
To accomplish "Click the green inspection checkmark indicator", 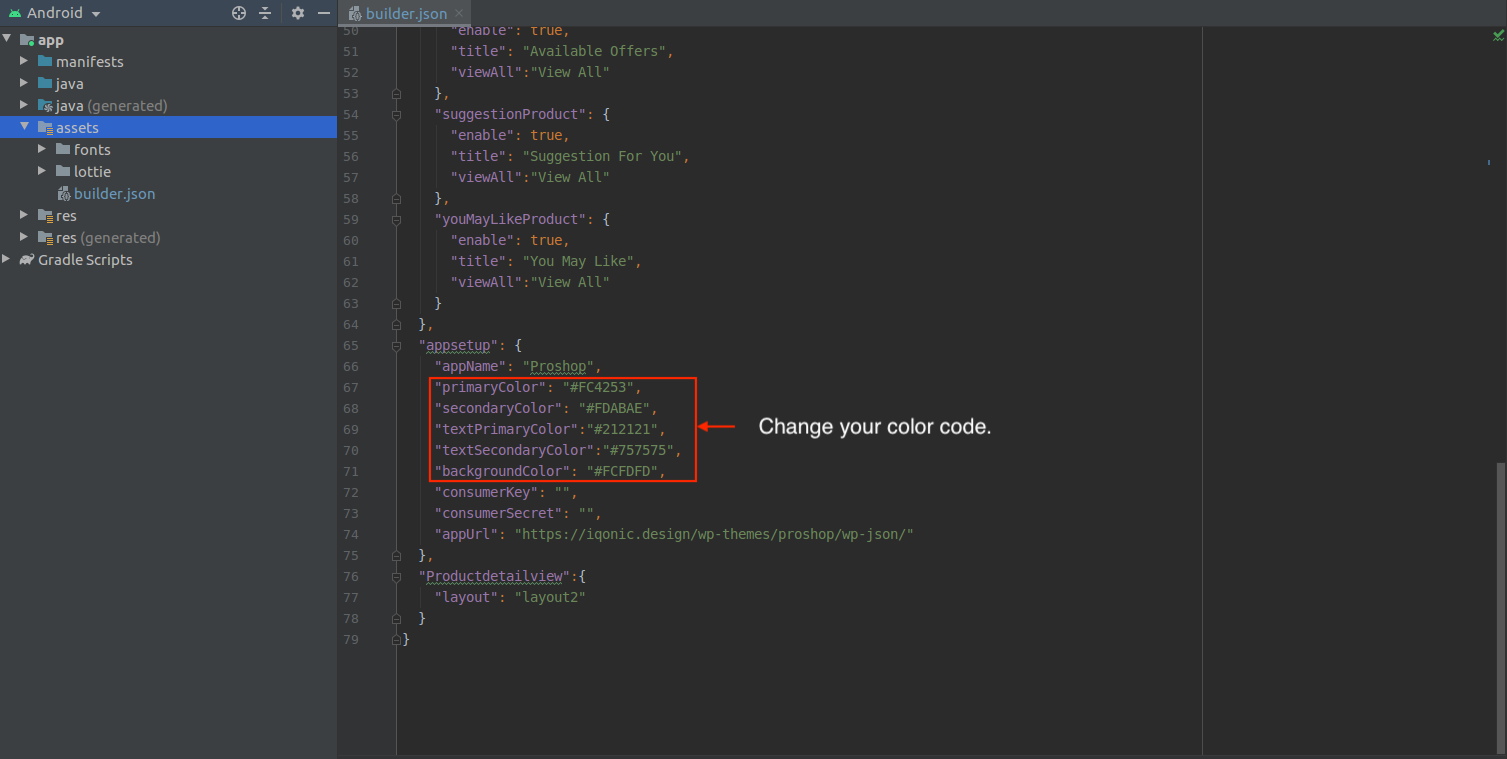I will 1497,35.
